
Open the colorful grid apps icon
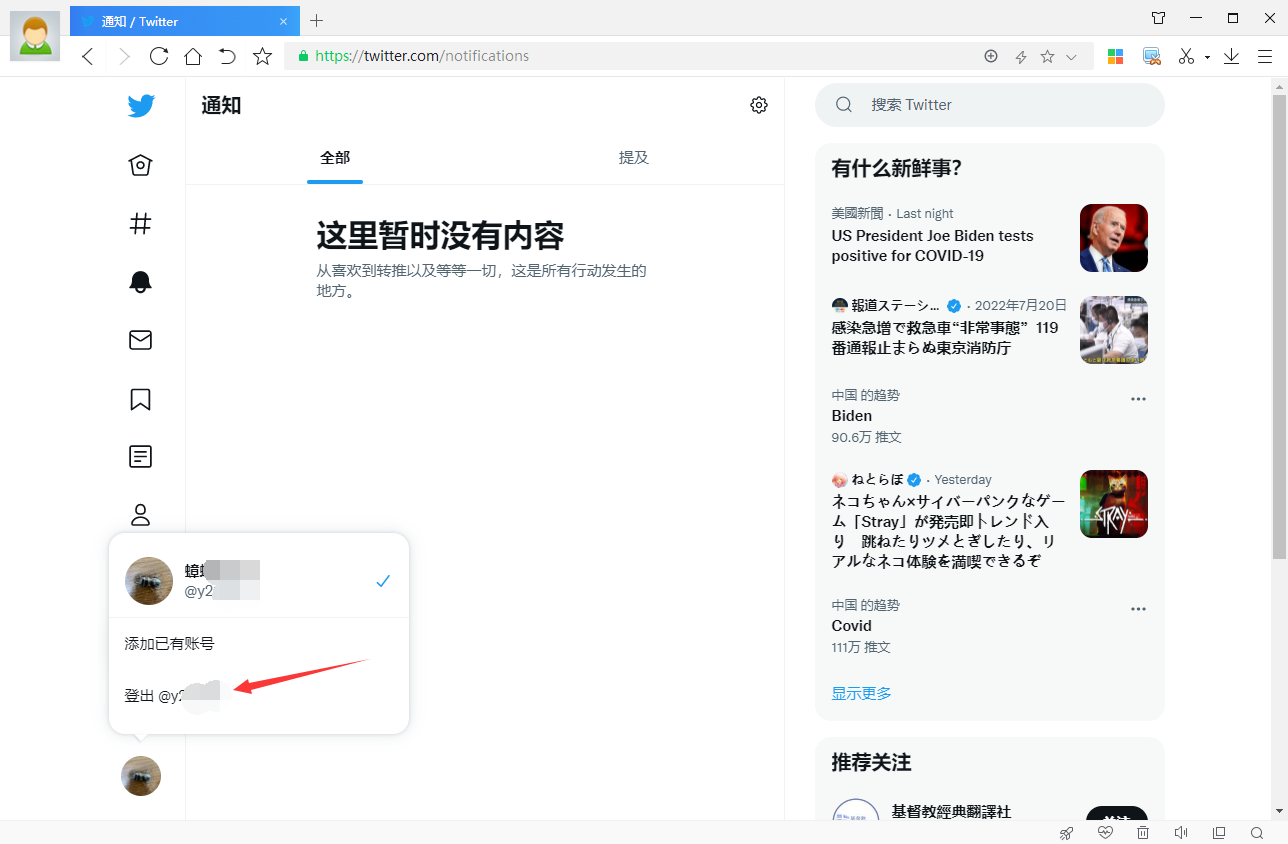click(1116, 57)
